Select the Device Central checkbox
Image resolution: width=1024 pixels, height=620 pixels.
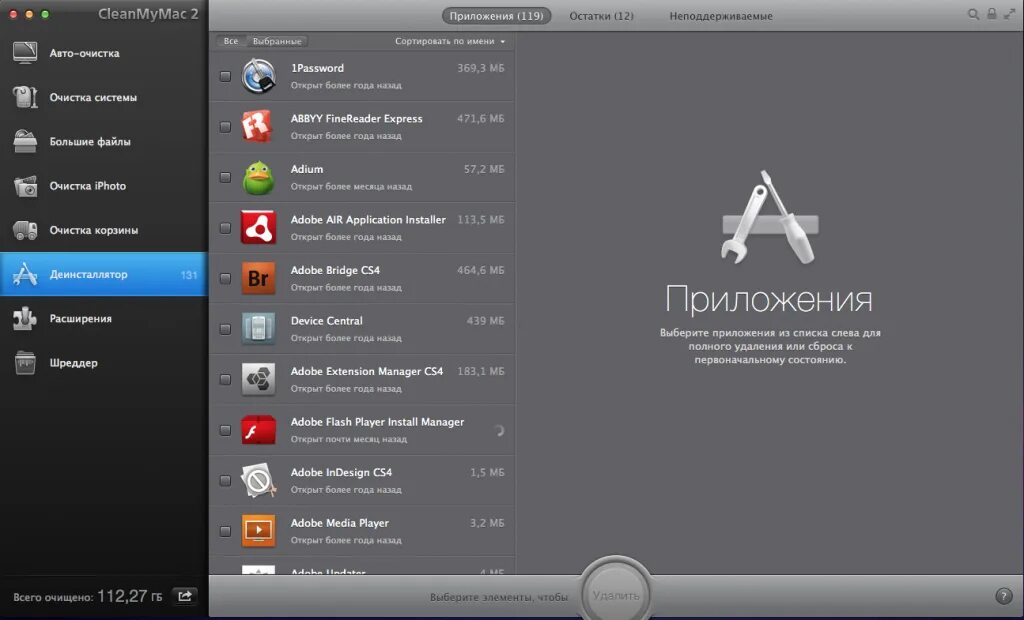(x=225, y=329)
